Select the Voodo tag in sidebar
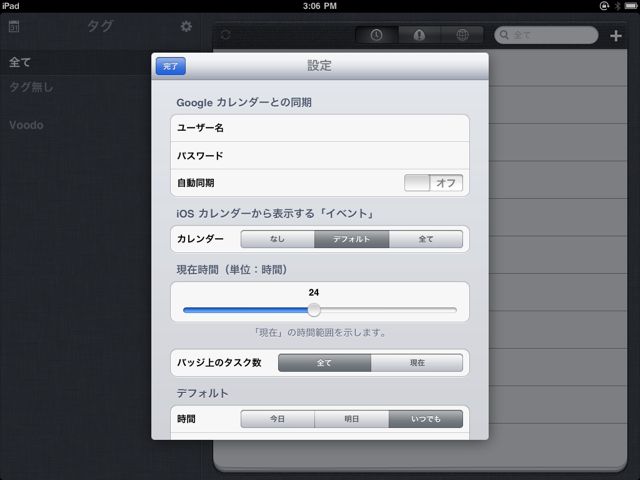Viewport: 640px width, 480px height. [x=27, y=125]
